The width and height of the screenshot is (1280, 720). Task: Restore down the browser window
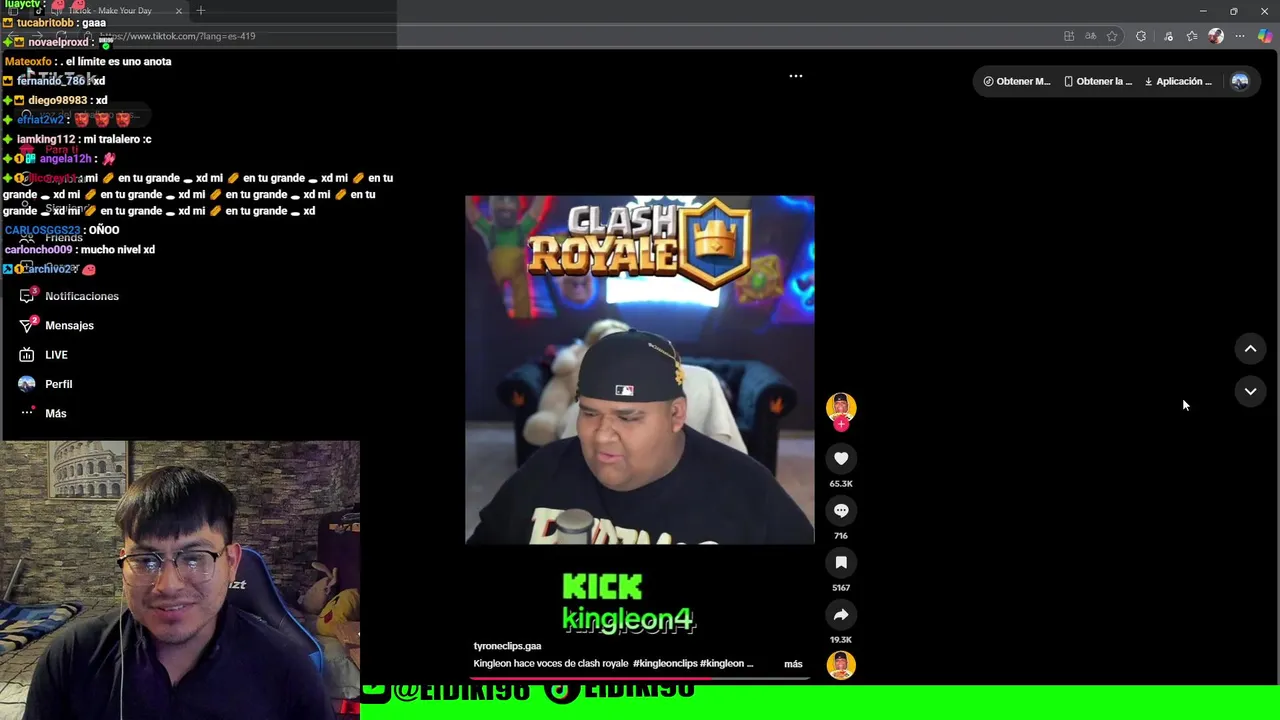(x=1234, y=11)
